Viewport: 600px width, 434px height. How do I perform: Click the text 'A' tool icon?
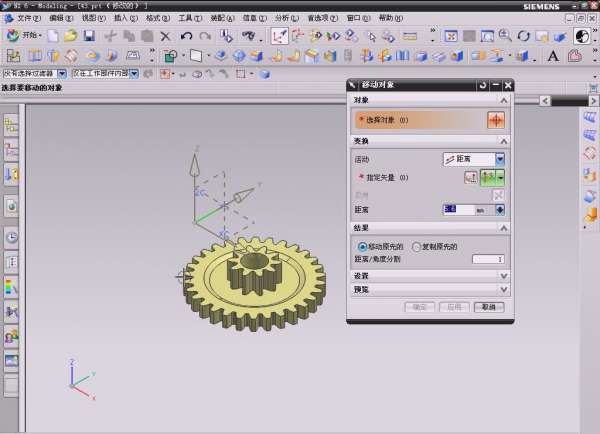pos(553,56)
